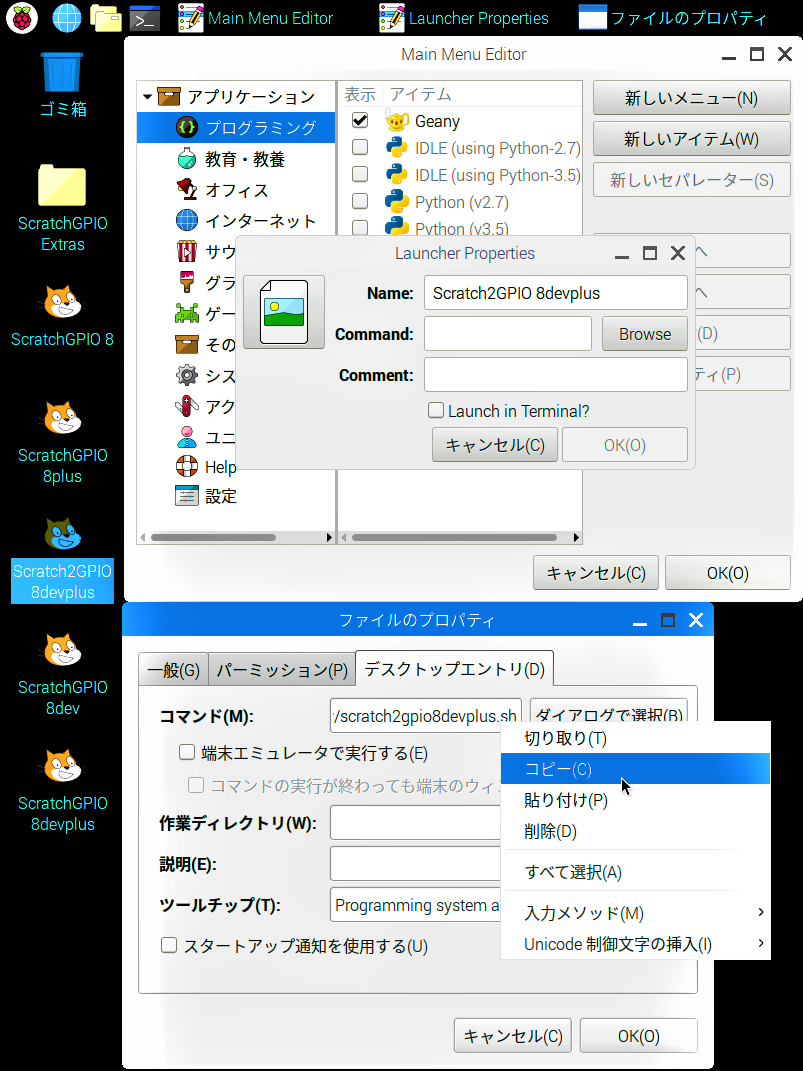This screenshot has width=803, height=1071.
Task: Select the インターネット category
Action: coord(236,221)
